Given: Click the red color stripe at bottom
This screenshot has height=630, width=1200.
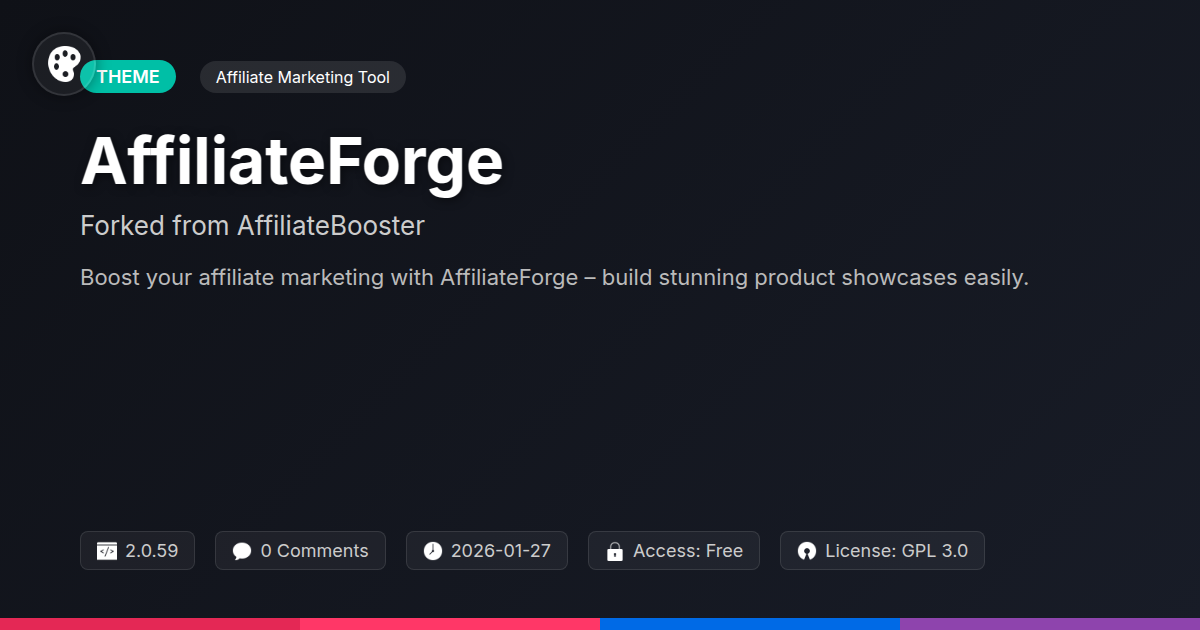Looking at the screenshot, I should tap(150, 623).
